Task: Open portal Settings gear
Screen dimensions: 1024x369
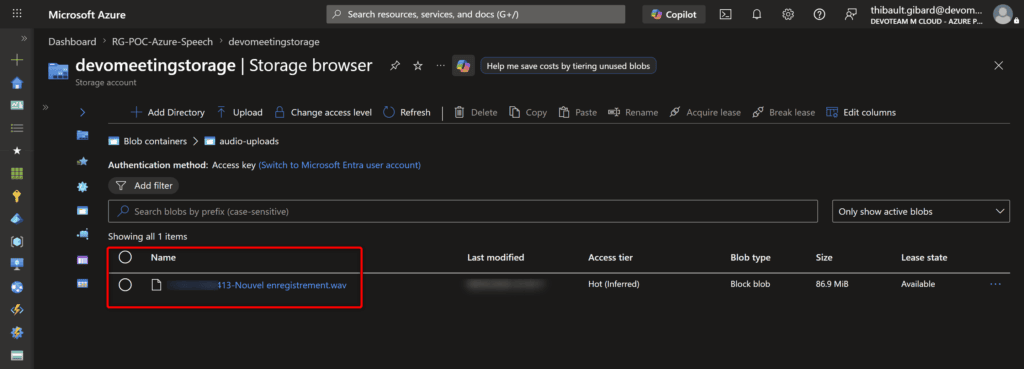Action: [x=788, y=14]
